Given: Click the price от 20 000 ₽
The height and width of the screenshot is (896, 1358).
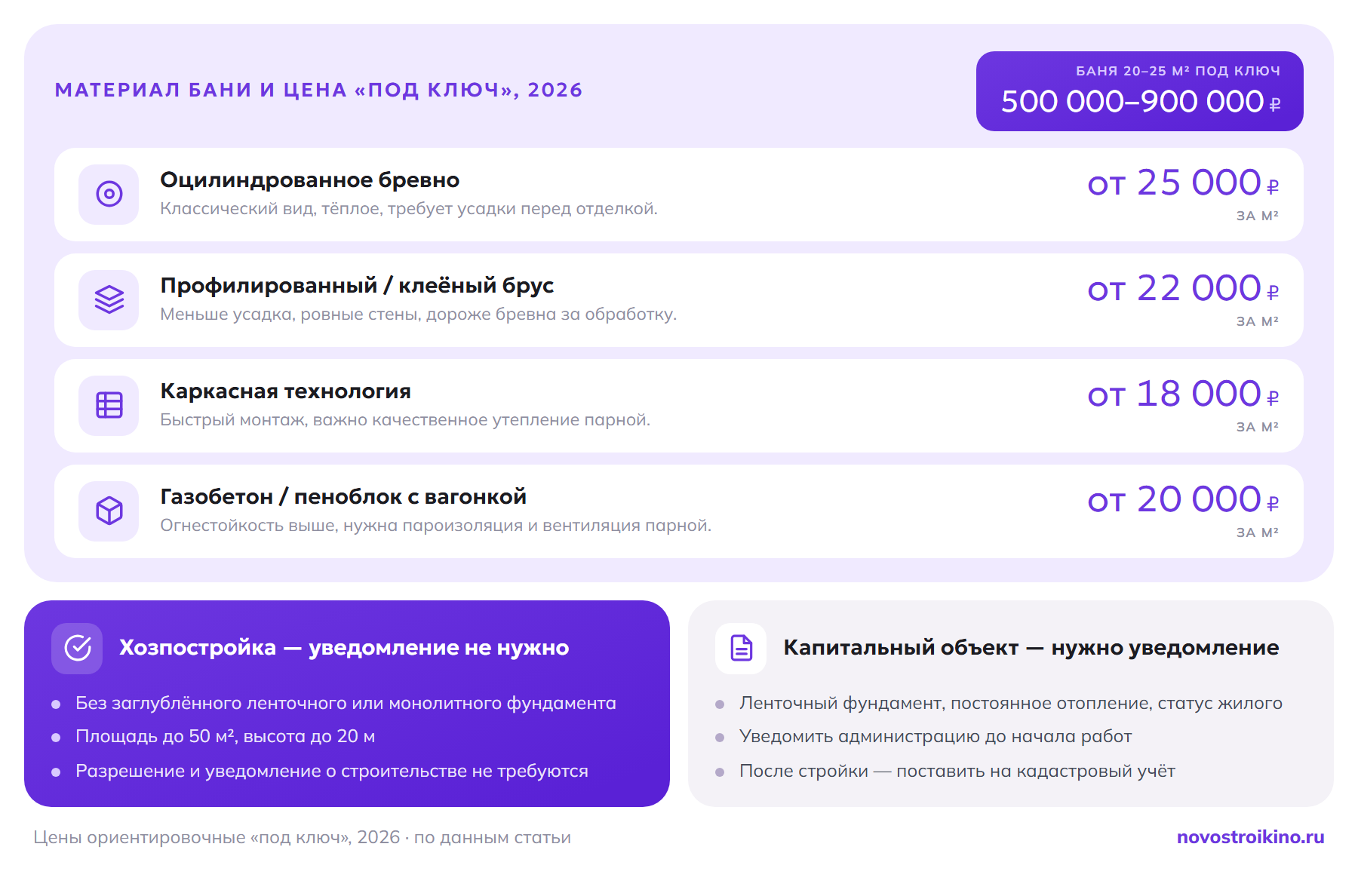Looking at the screenshot, I should [x=1183, y=500].
